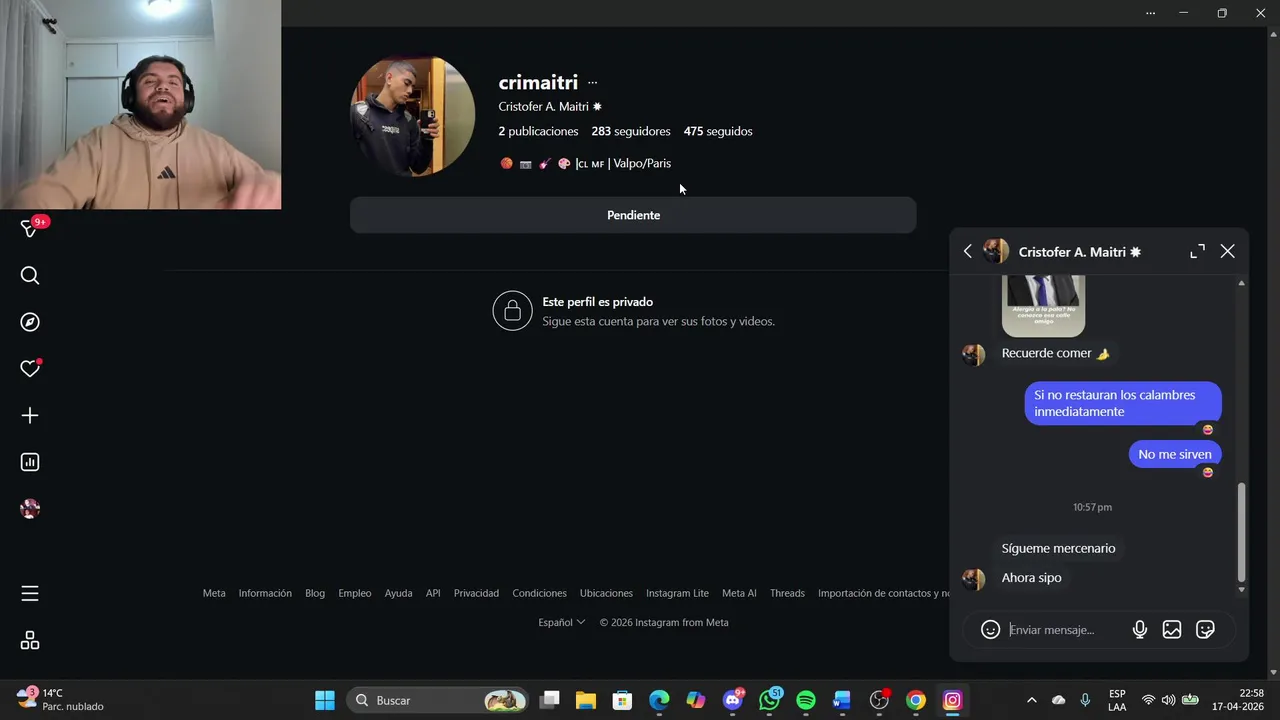
Task: Open File Explorer from taskbar
Action: tap(586, 700)
